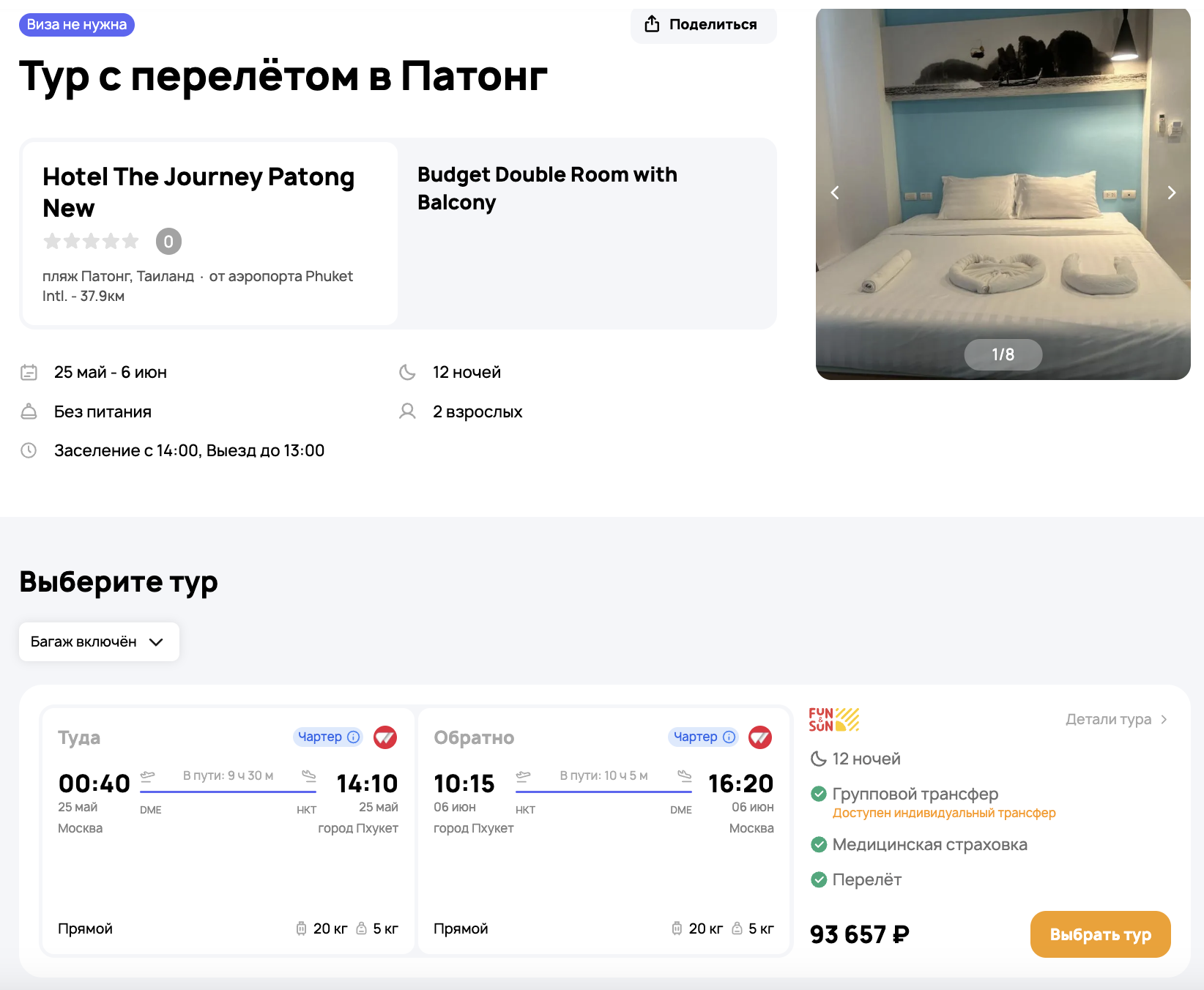Screen dimensions: 1204x990
Task: Select the Budget Double Room with Balcony tab
Action: tap(586, 233)
